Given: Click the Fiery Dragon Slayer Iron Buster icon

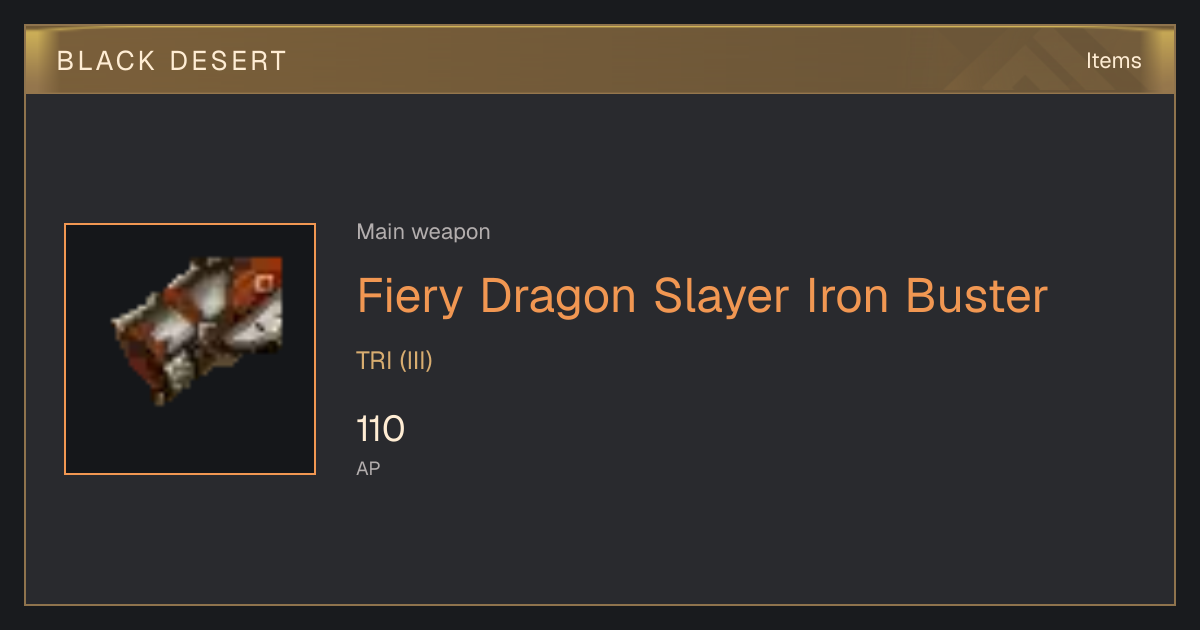Looking at the screenshot, I should 197,331.
